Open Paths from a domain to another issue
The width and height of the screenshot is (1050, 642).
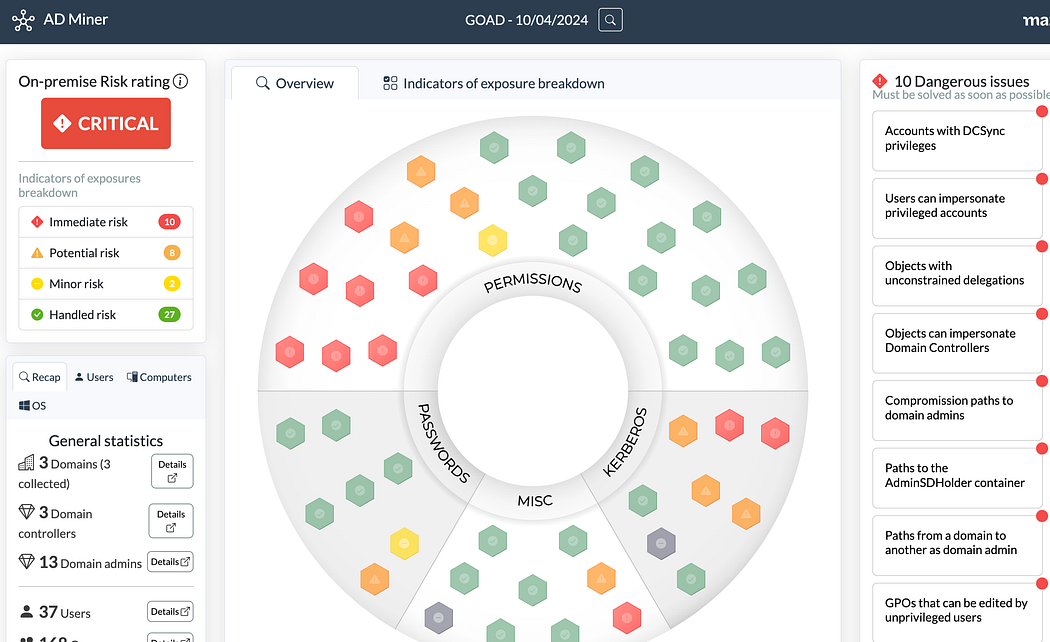tap(958, 544)
